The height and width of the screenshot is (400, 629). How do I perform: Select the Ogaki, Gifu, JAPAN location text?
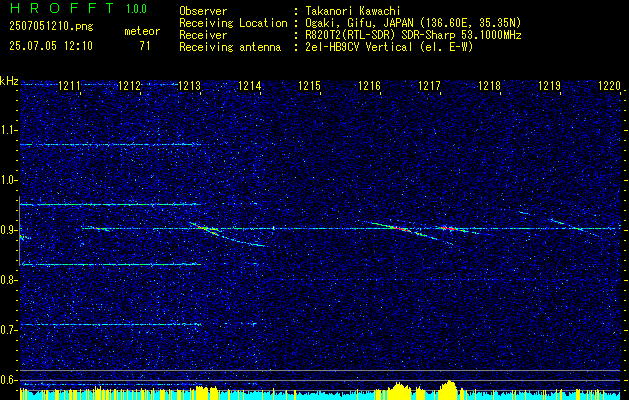click(x=413, y=23)
